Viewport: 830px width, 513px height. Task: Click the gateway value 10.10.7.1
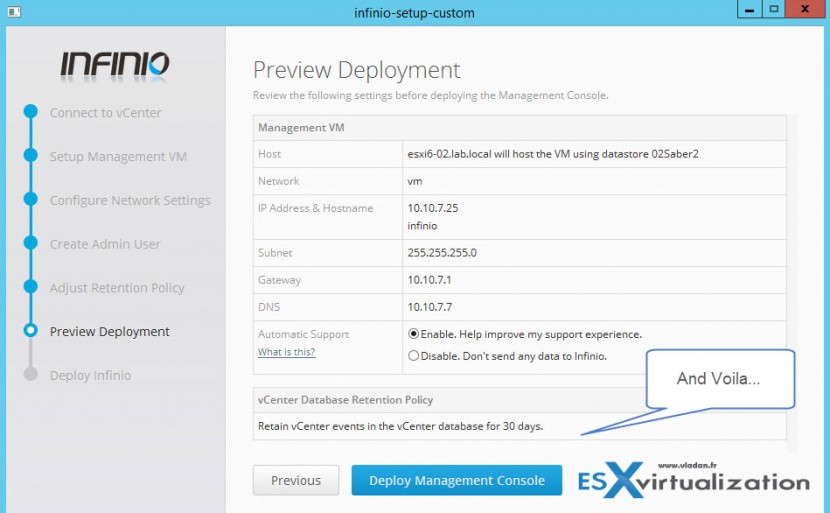tap(429, 280)
